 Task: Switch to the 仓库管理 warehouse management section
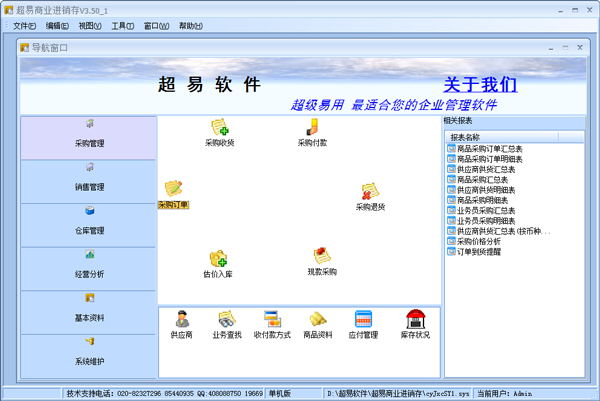click(89, 222)
